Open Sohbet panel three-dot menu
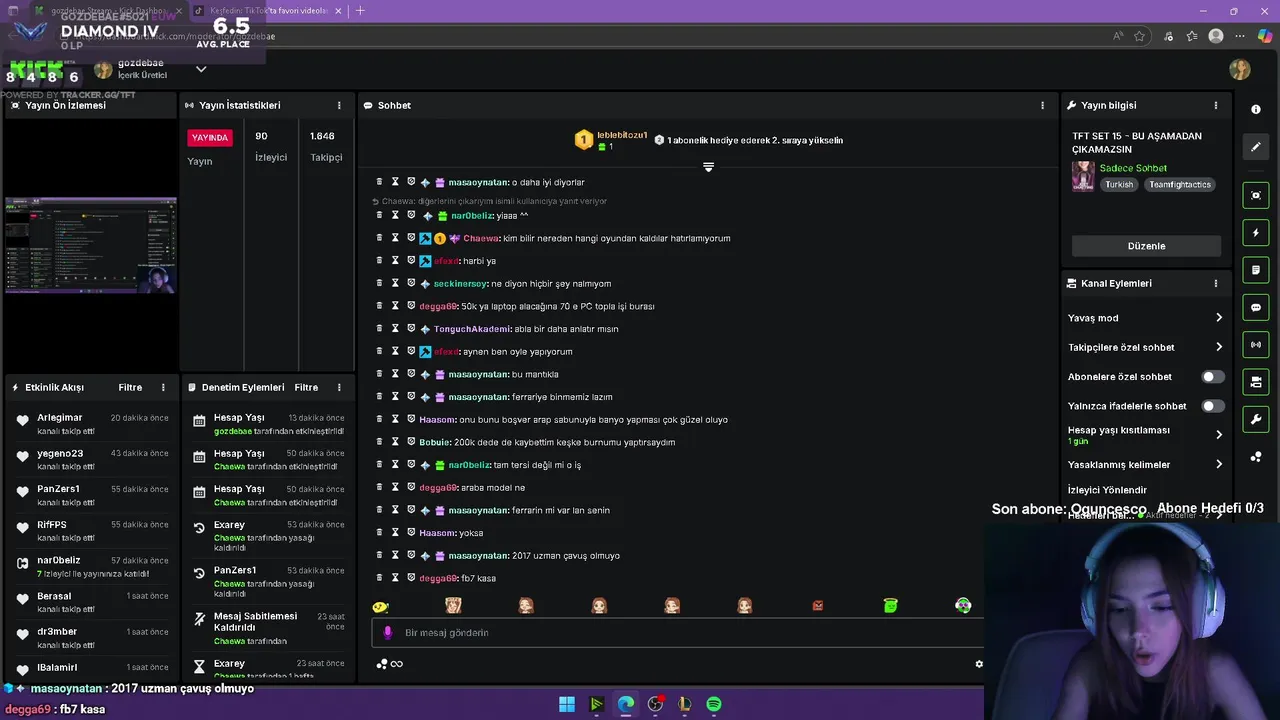The image size is (1280, 720). tap(1042, 105)
